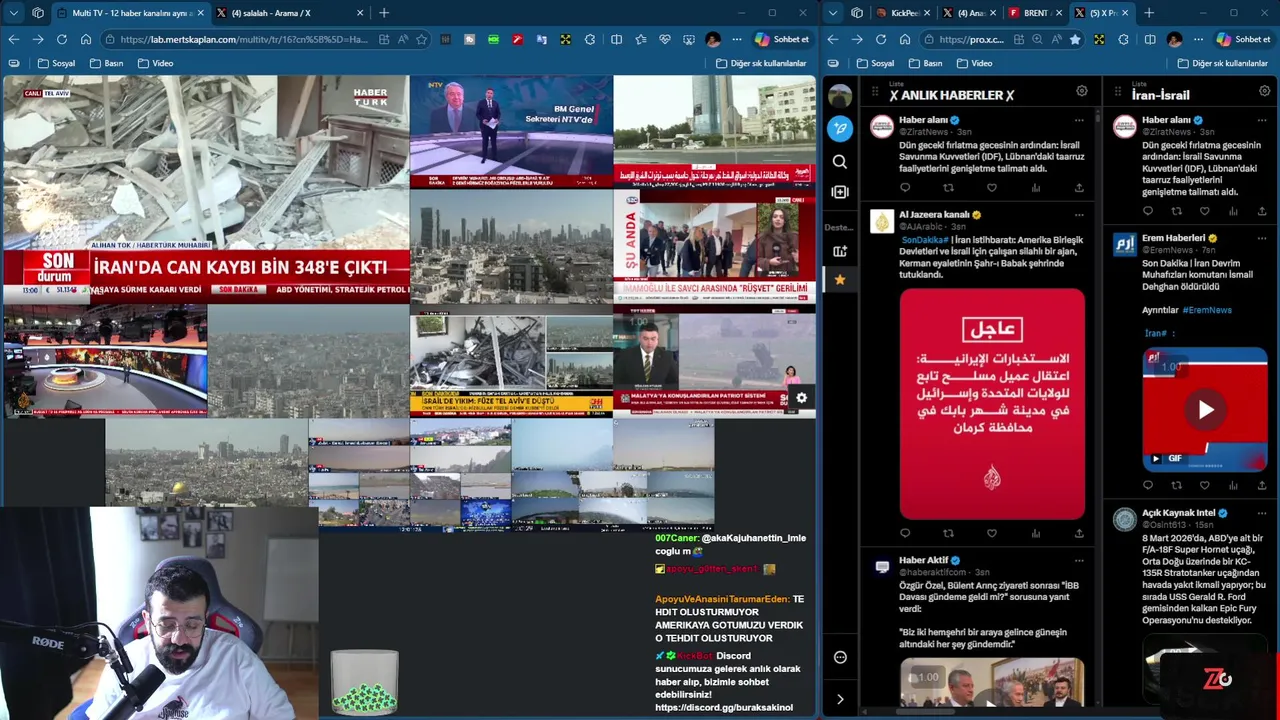1280x720 pixels.
Task: Open Diğer sık kullanılanlar folder in left browser
Action: 761,63
